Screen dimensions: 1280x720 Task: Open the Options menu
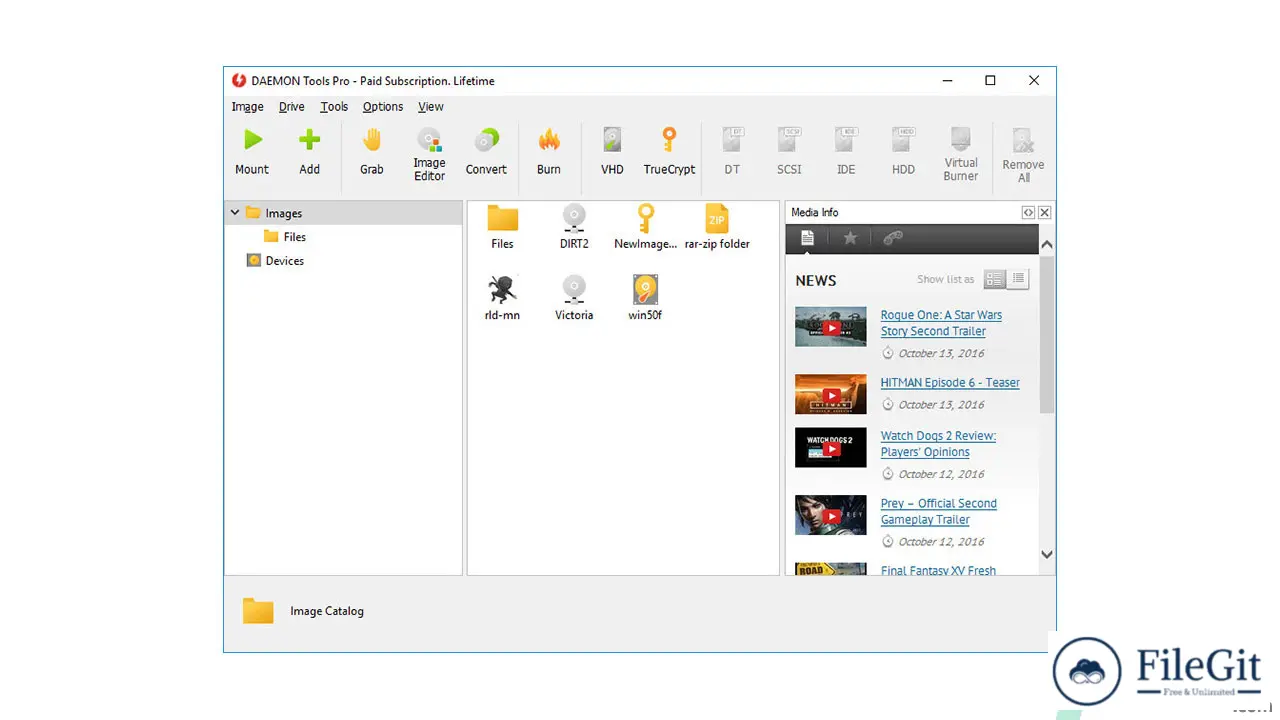383,107
